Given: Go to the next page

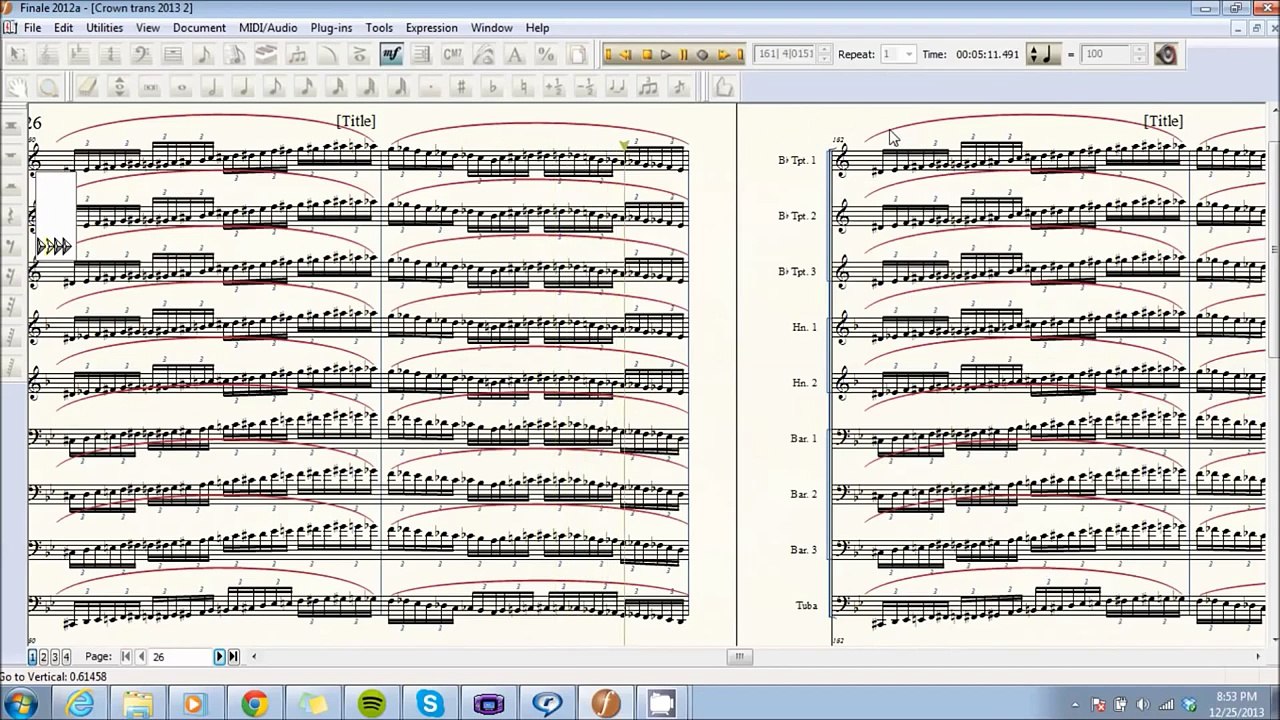Looking at the screenshot, I should [x=219, y=657].
